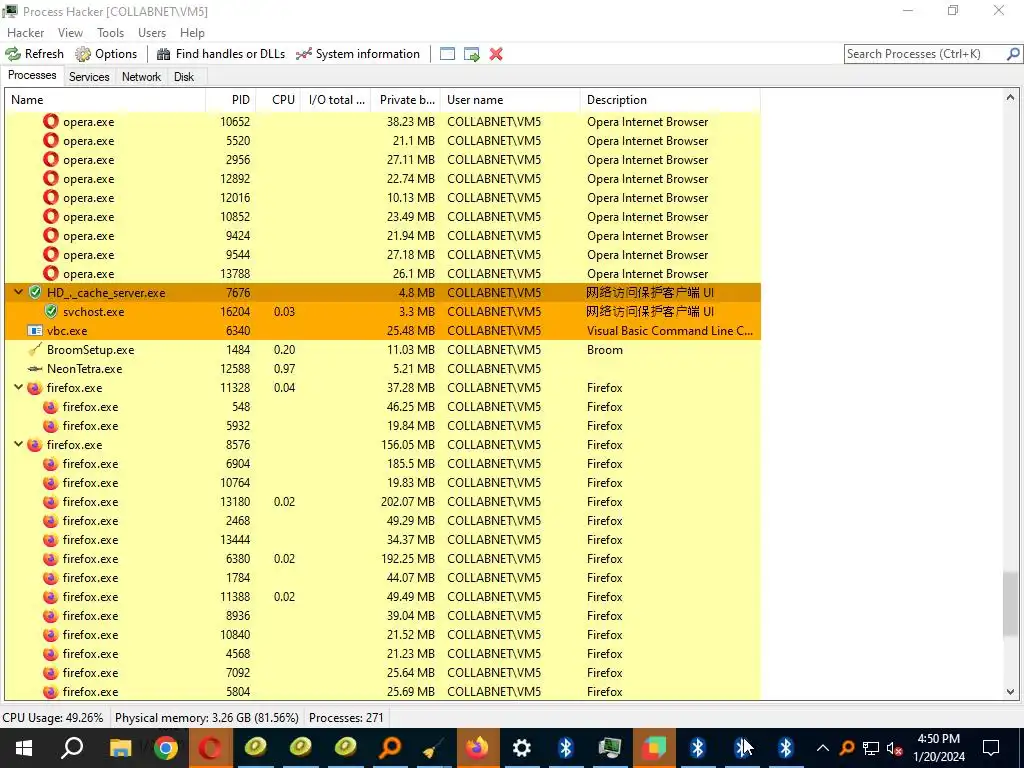Collapse firefox.exe PID 8576 tree node
1024x768 pixels.
18,445
